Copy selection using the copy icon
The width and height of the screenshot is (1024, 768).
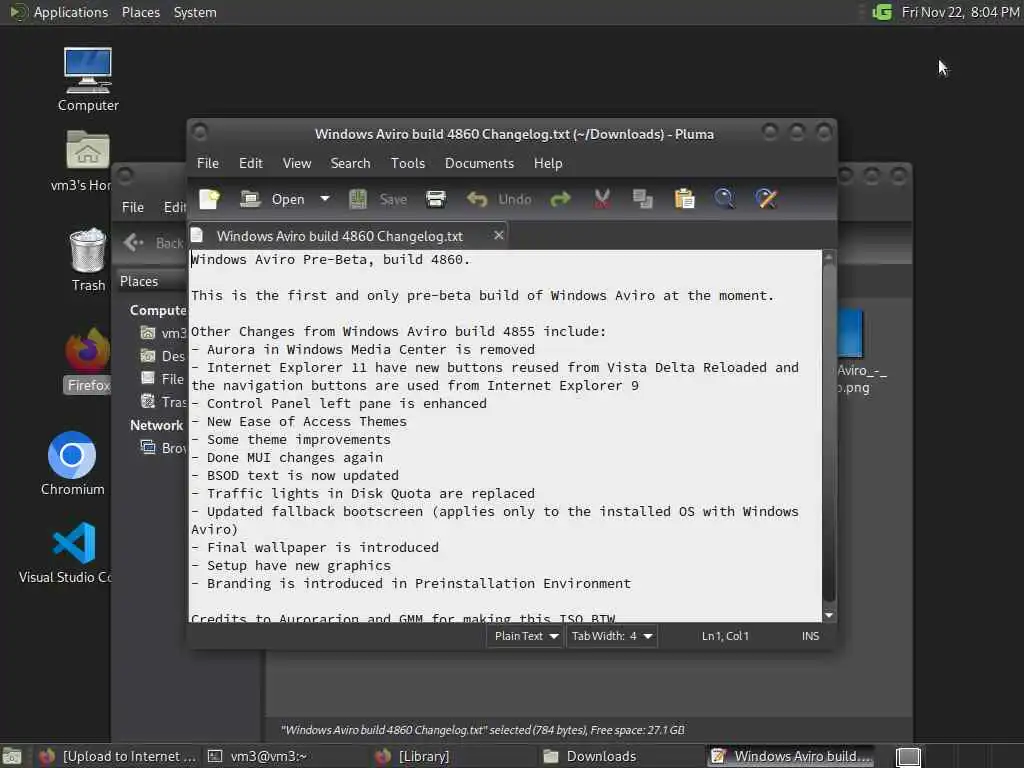click(643, 199)
